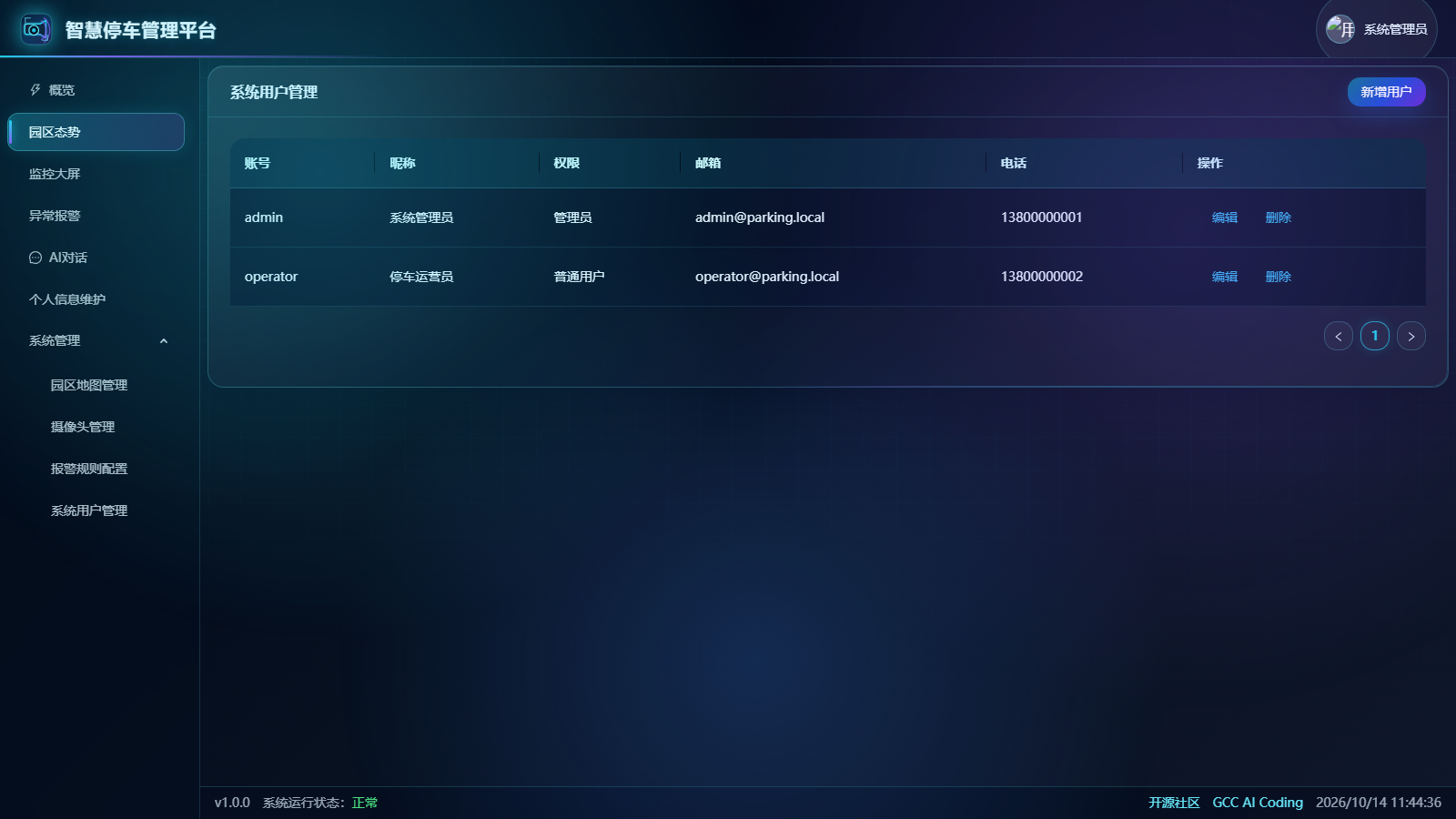The height and width of the screenshot is (819, 1456).
Task: Go to the previous page arrow
Action: coord(1339,336)
